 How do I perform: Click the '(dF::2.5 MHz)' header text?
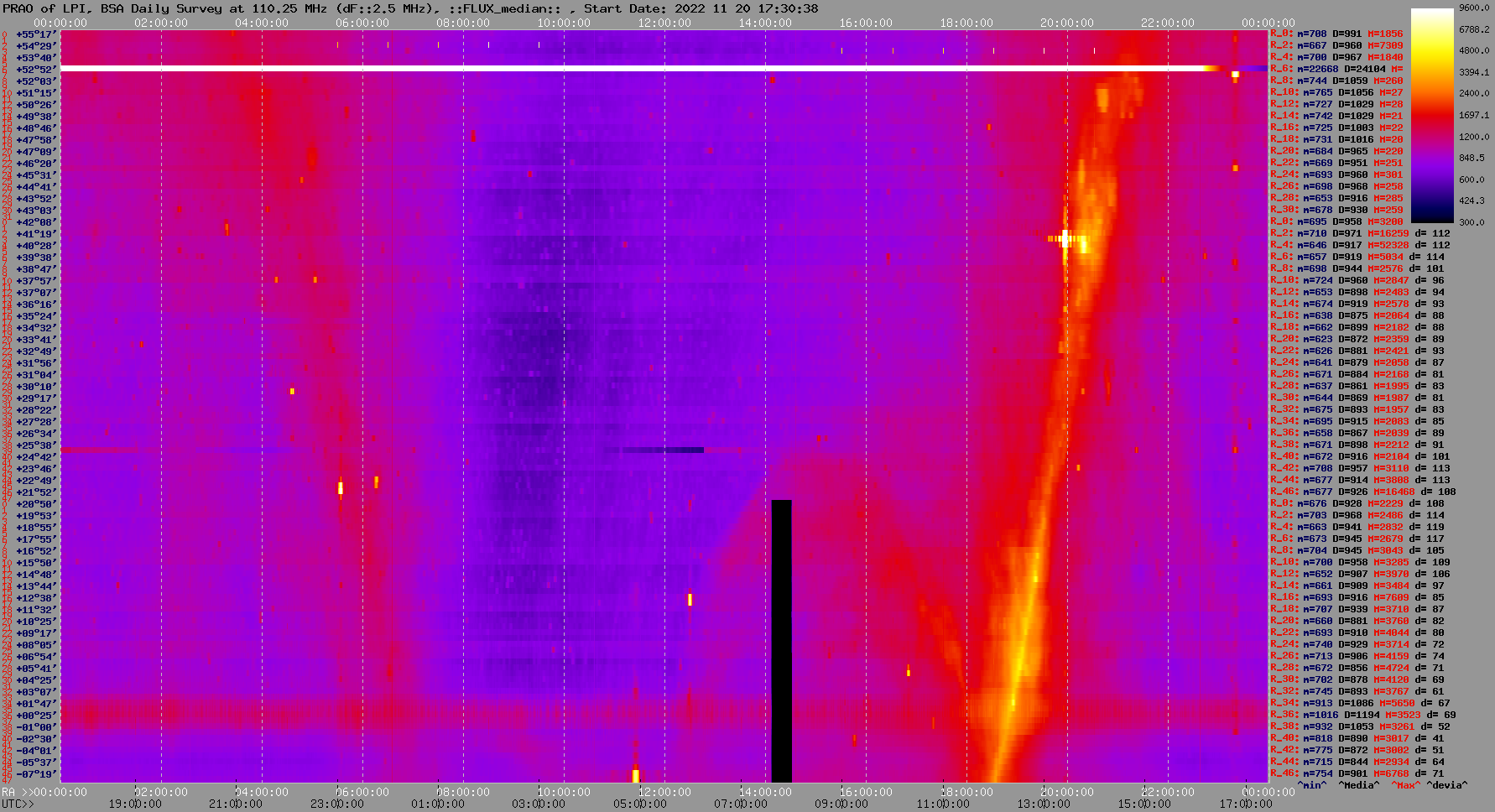(385, 8)
